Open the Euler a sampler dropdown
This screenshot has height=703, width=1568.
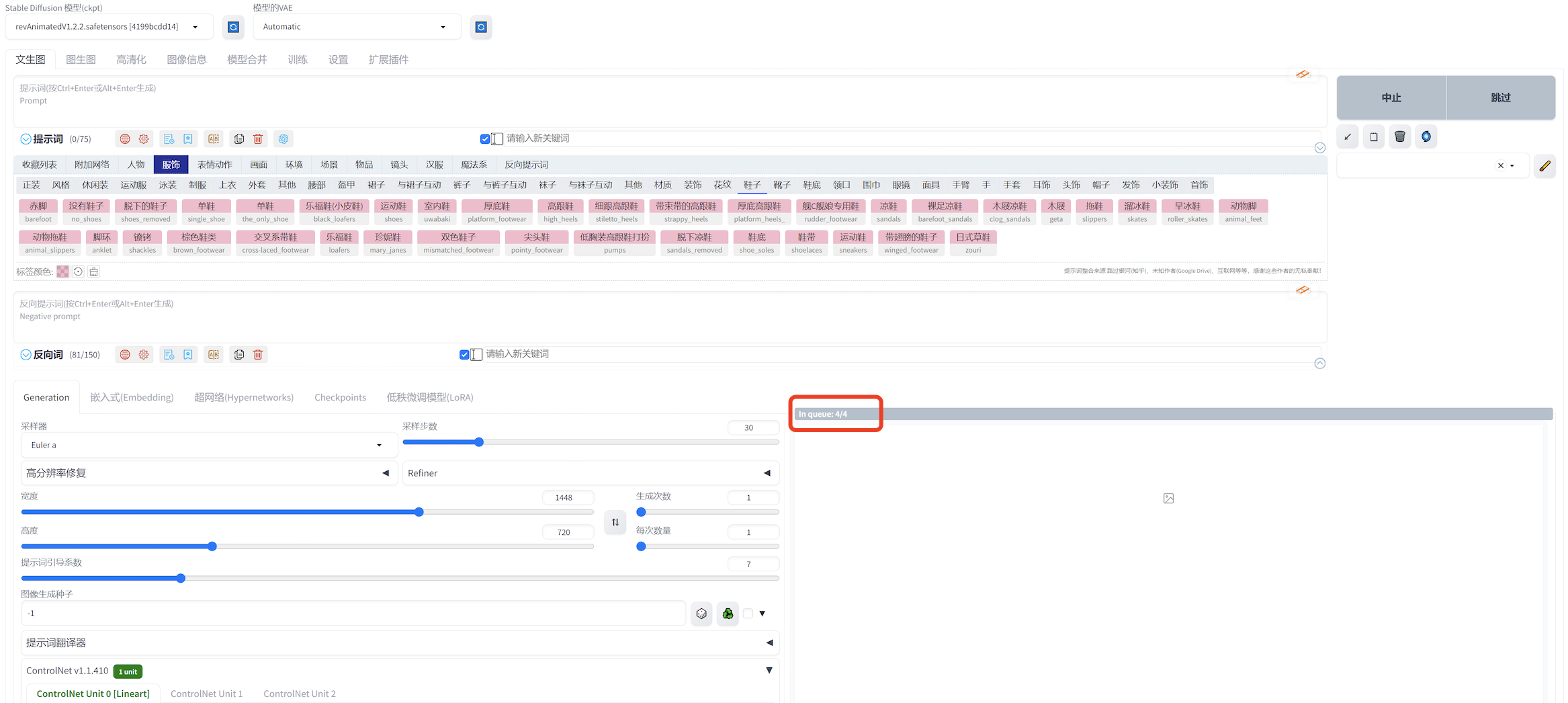click(209, 445)
